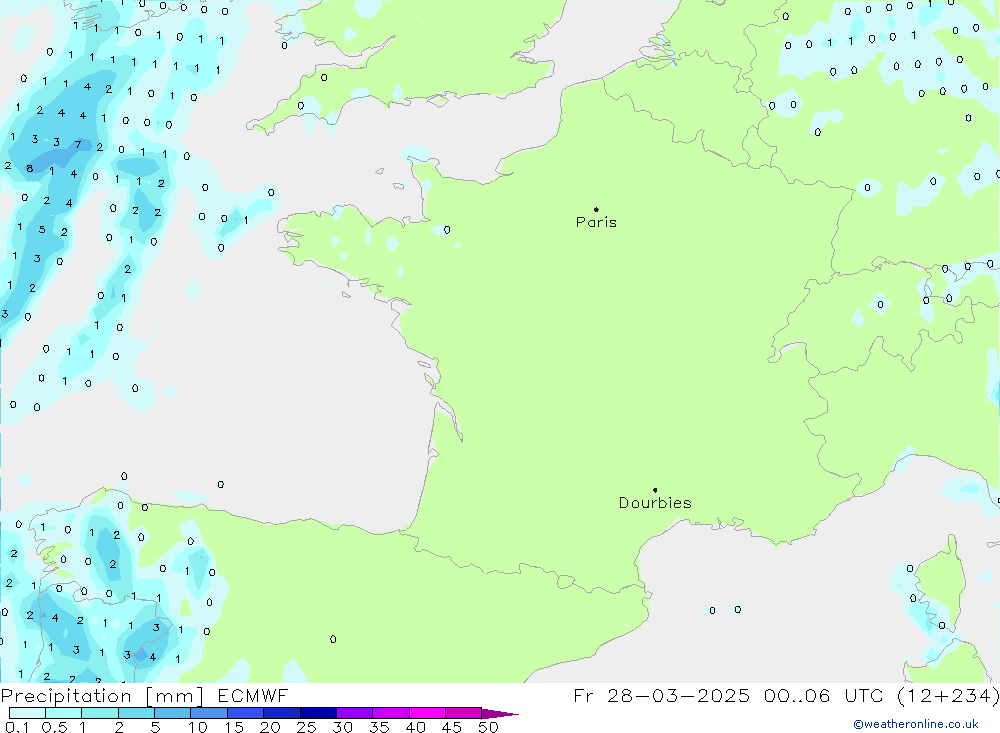
Task: Pick the 10–15 mm legend color swatch
Action: pyautogui.click(x=209, y=713)
